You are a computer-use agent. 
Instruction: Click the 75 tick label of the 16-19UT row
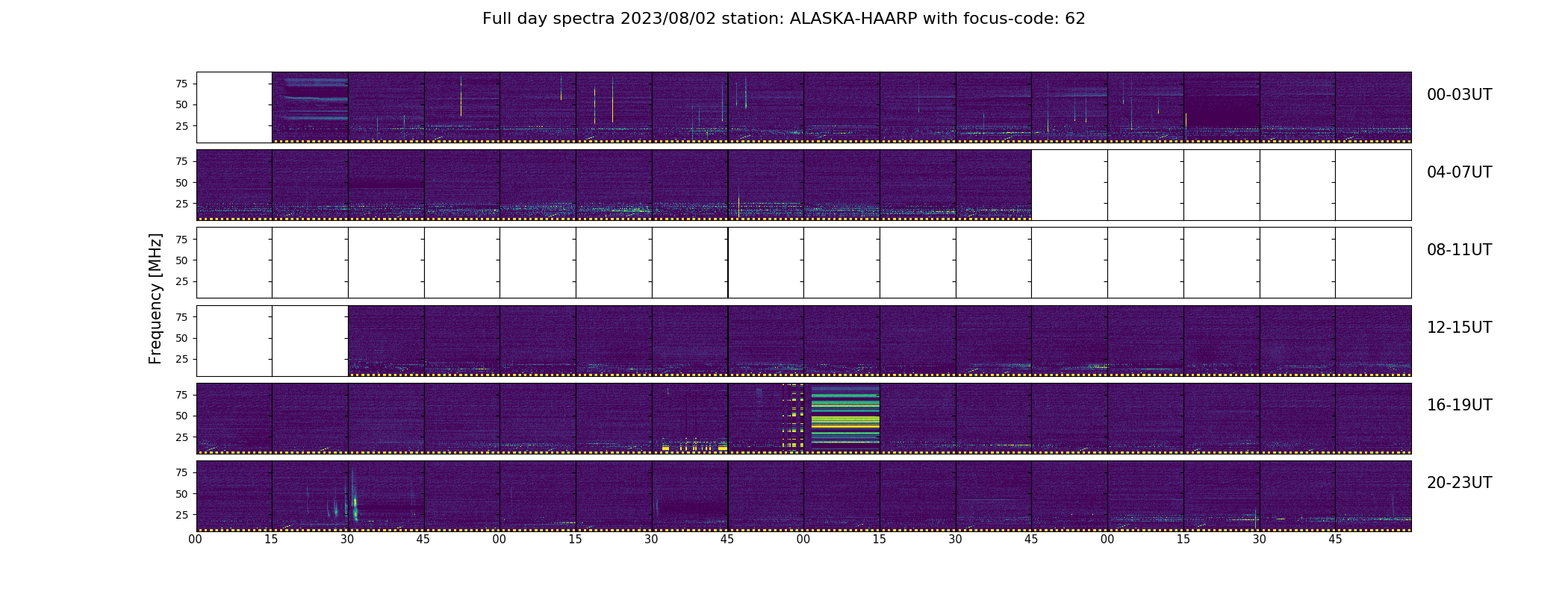[x=181, y=395]
